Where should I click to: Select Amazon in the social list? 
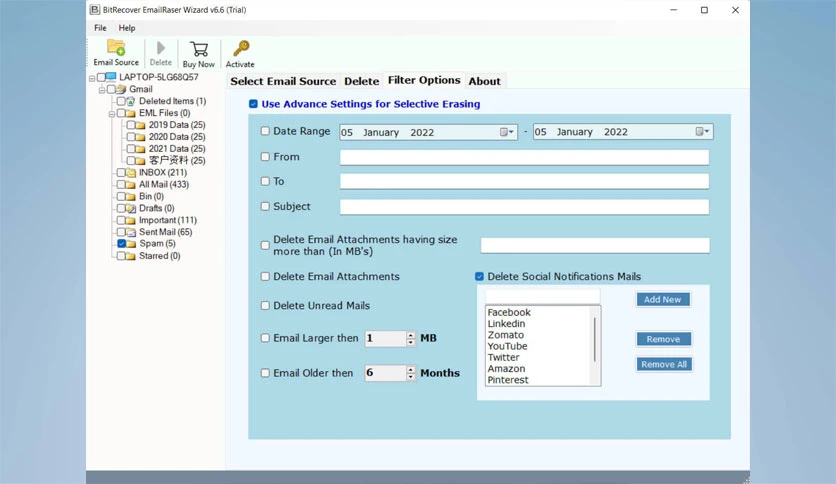click(x=507, y=368)
